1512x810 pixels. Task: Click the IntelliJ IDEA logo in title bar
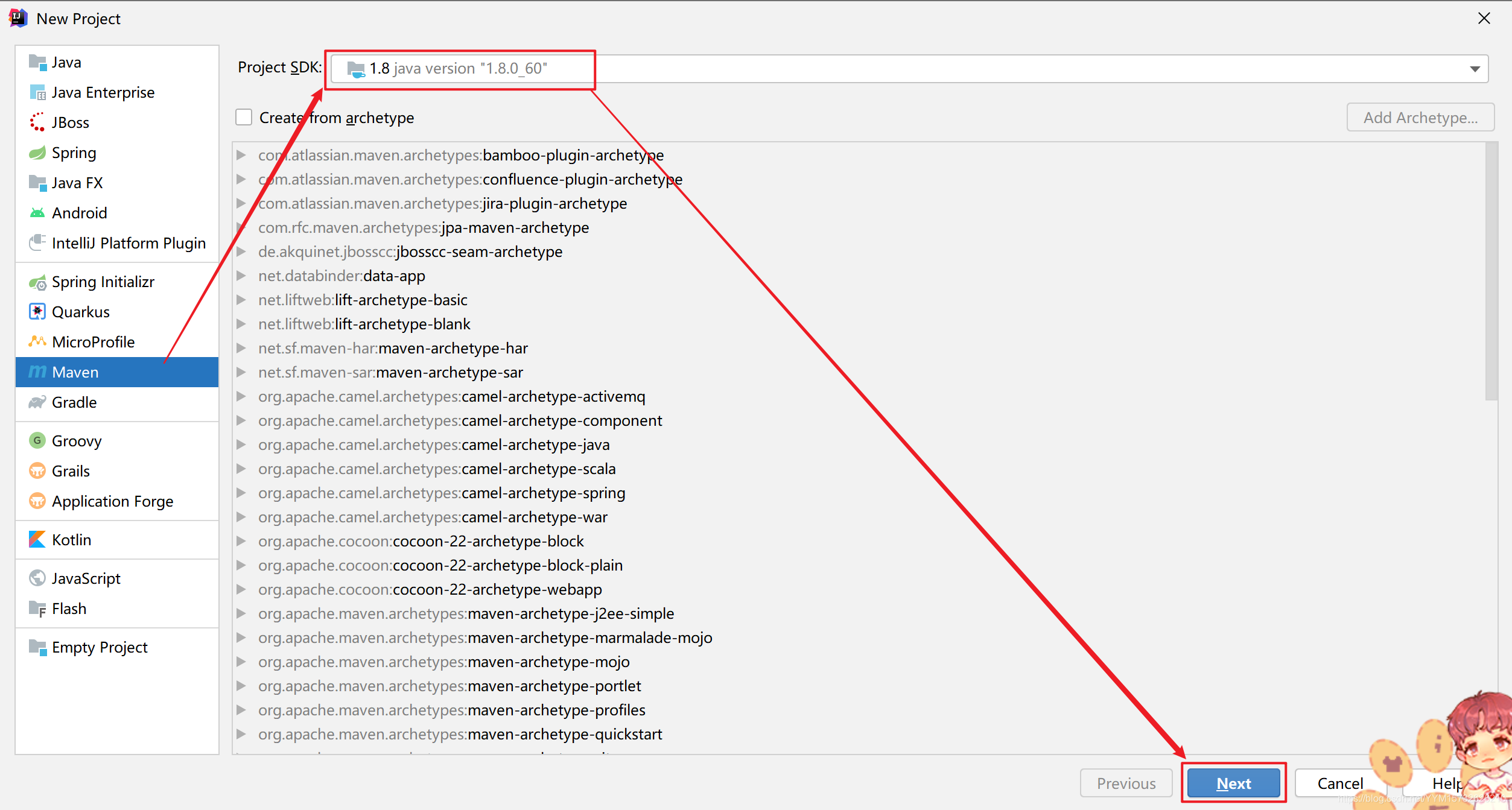[x=18, y=19]
